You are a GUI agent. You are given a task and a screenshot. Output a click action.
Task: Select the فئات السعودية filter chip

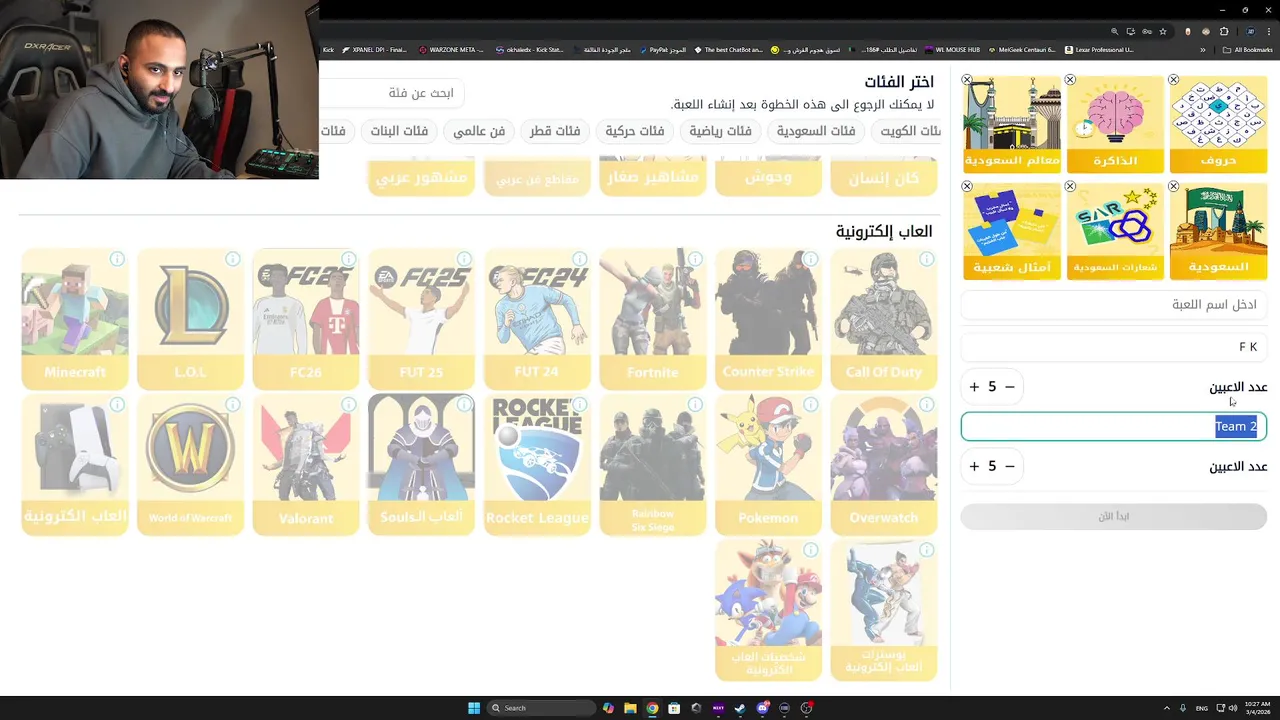point(816,131)
